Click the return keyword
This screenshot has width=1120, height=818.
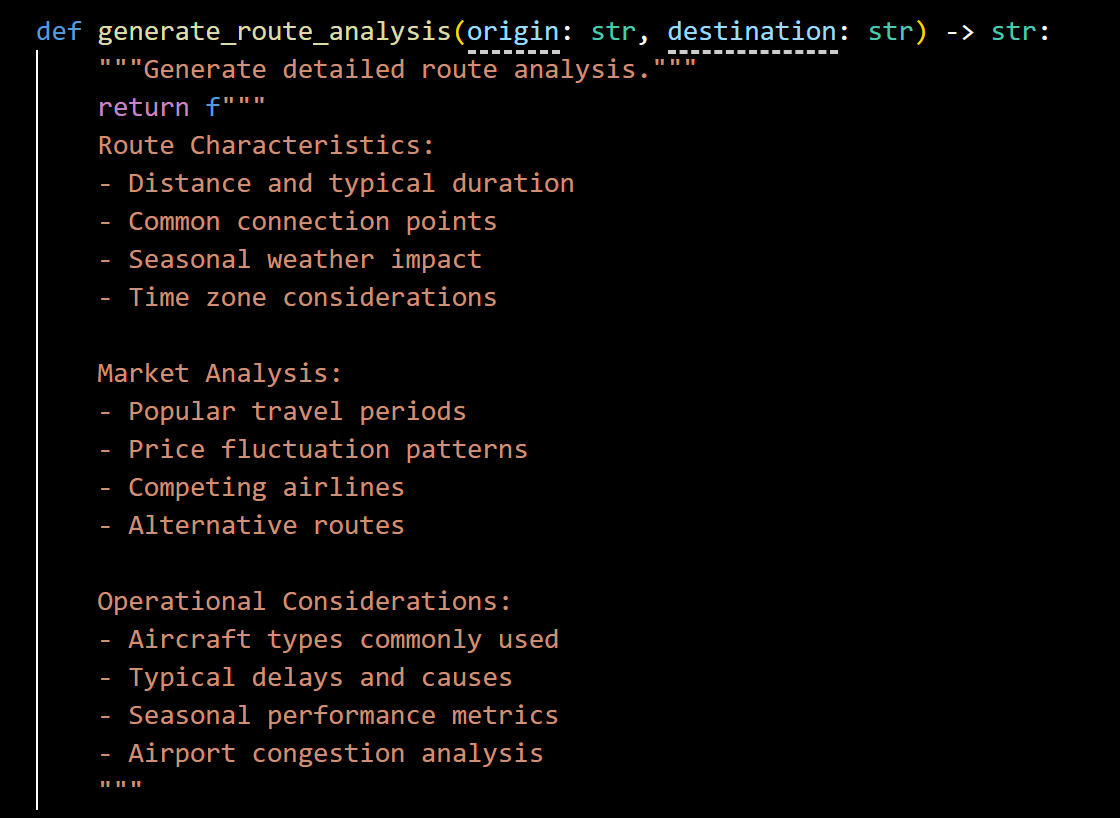pyautogui.click(x=144, y=107)
